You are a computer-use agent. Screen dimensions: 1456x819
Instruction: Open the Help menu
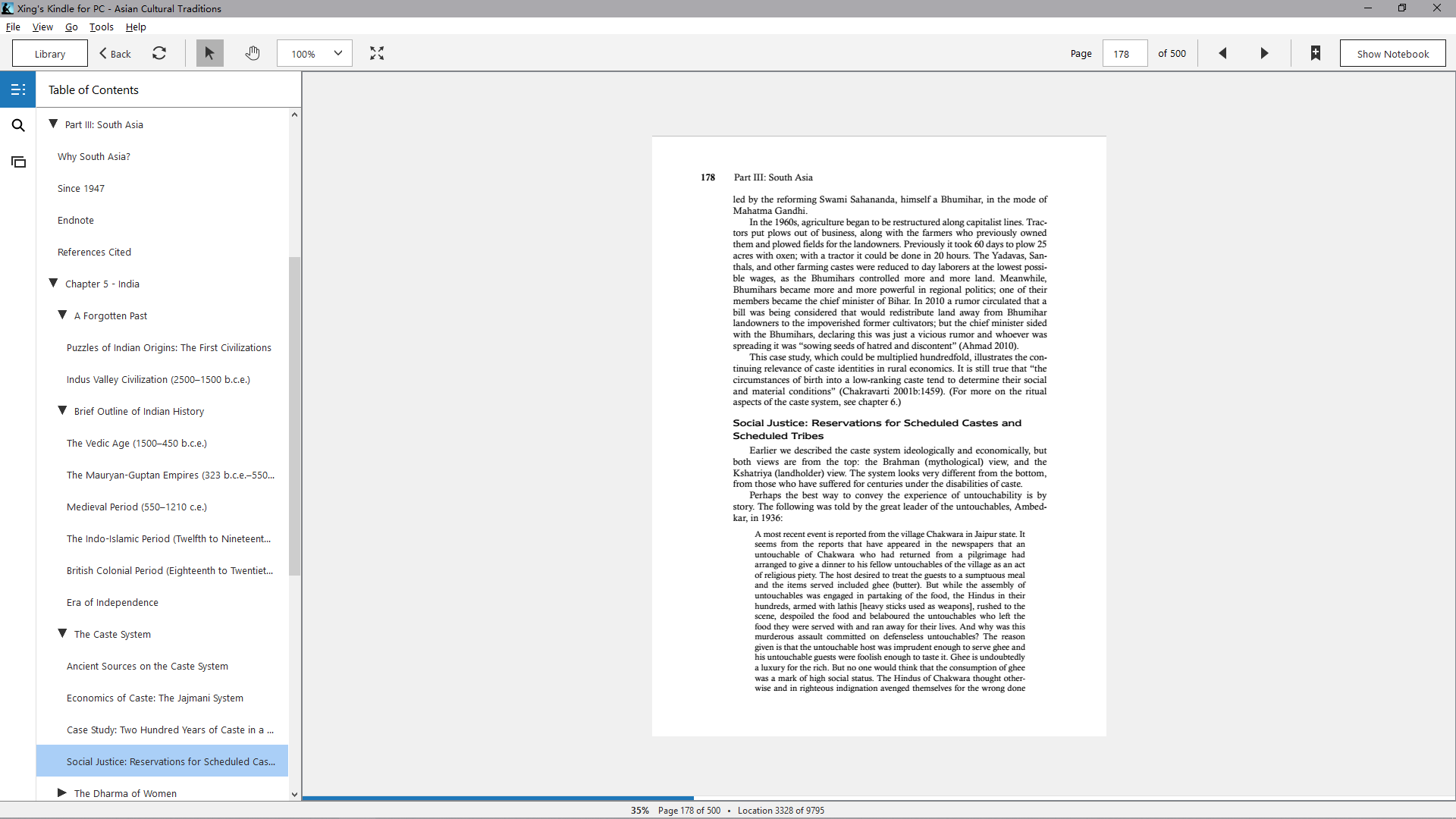click(136, 27)
